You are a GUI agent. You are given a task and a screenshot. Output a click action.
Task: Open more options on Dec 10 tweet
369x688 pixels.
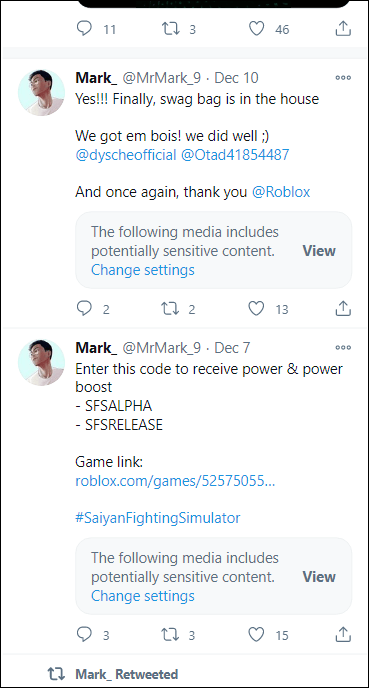[343, 78]
